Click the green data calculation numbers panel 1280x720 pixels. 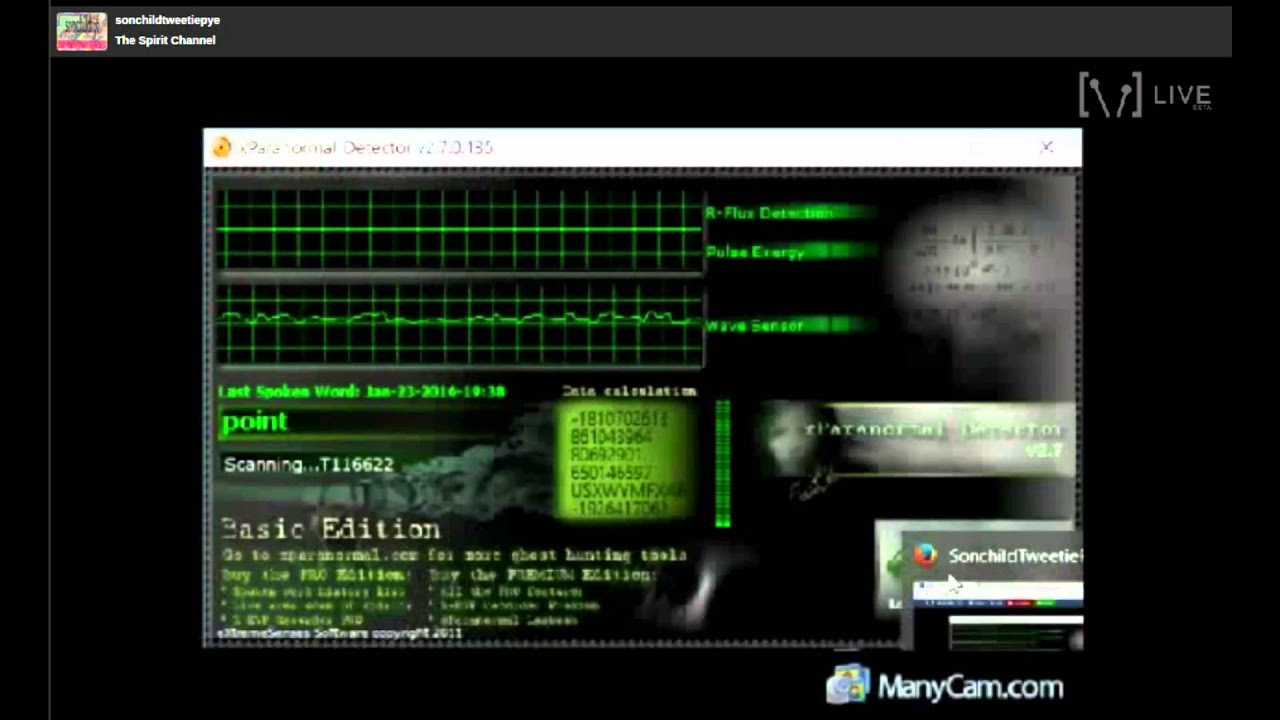(x=626, y=461)
